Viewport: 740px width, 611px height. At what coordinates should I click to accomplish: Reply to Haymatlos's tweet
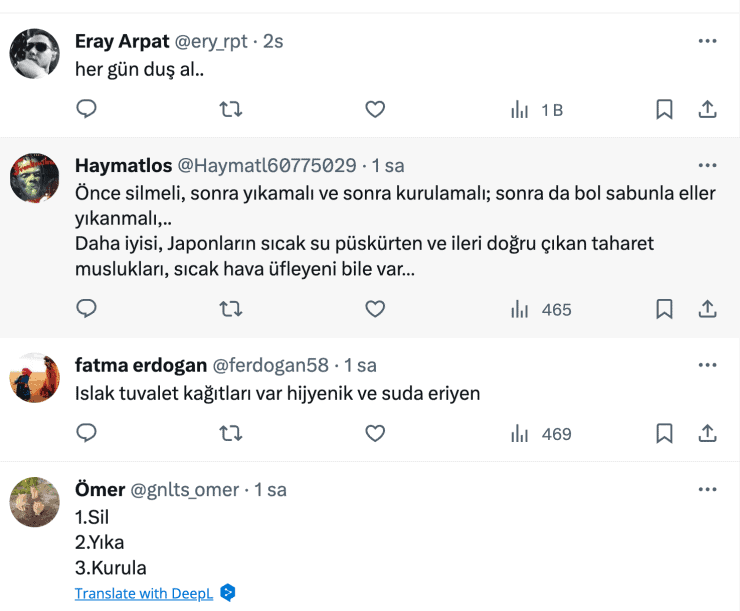point(87,309)
